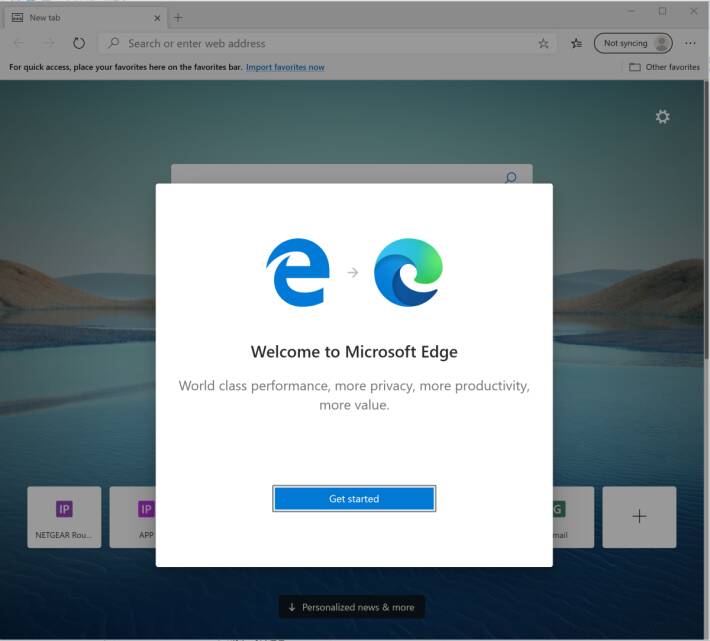Viewport: 710px width, 641px height.
Task: Maximize the browser window
Action: (x=662, y=11)
